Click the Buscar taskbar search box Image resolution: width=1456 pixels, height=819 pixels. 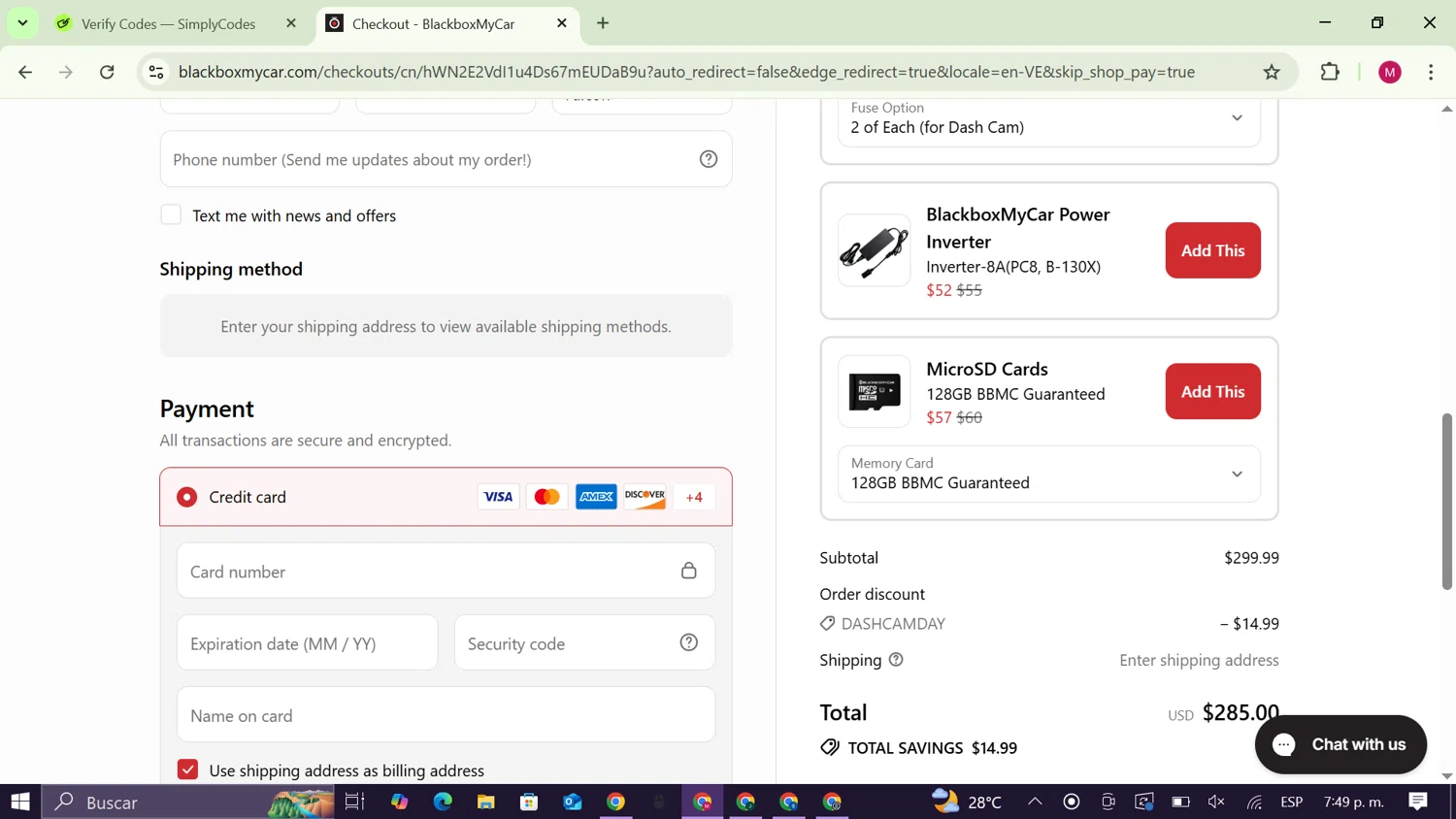tap(188, 802)
